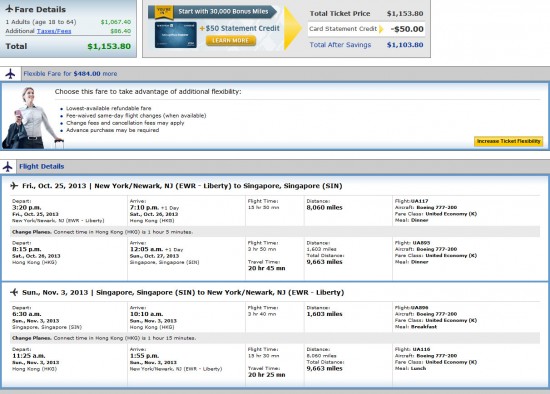This screenshot has width=550, height=394.
Task: Click the Newark to Singapore flight heading
Action: click(182, 186)
